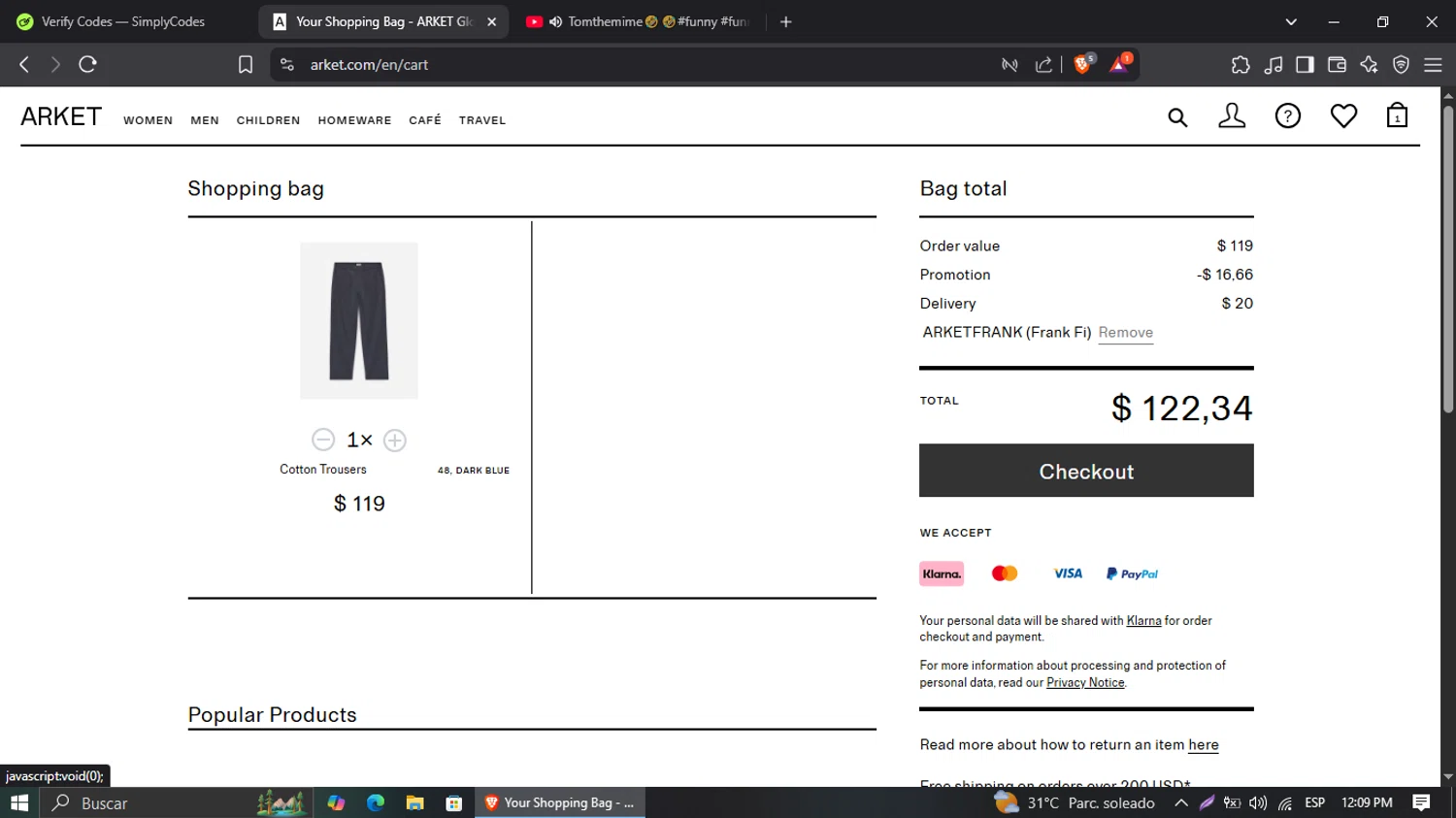Open the Windows Start menu
Image resolution: width=1456 pixels, height=818 pixels.
[x=19, y=802]
